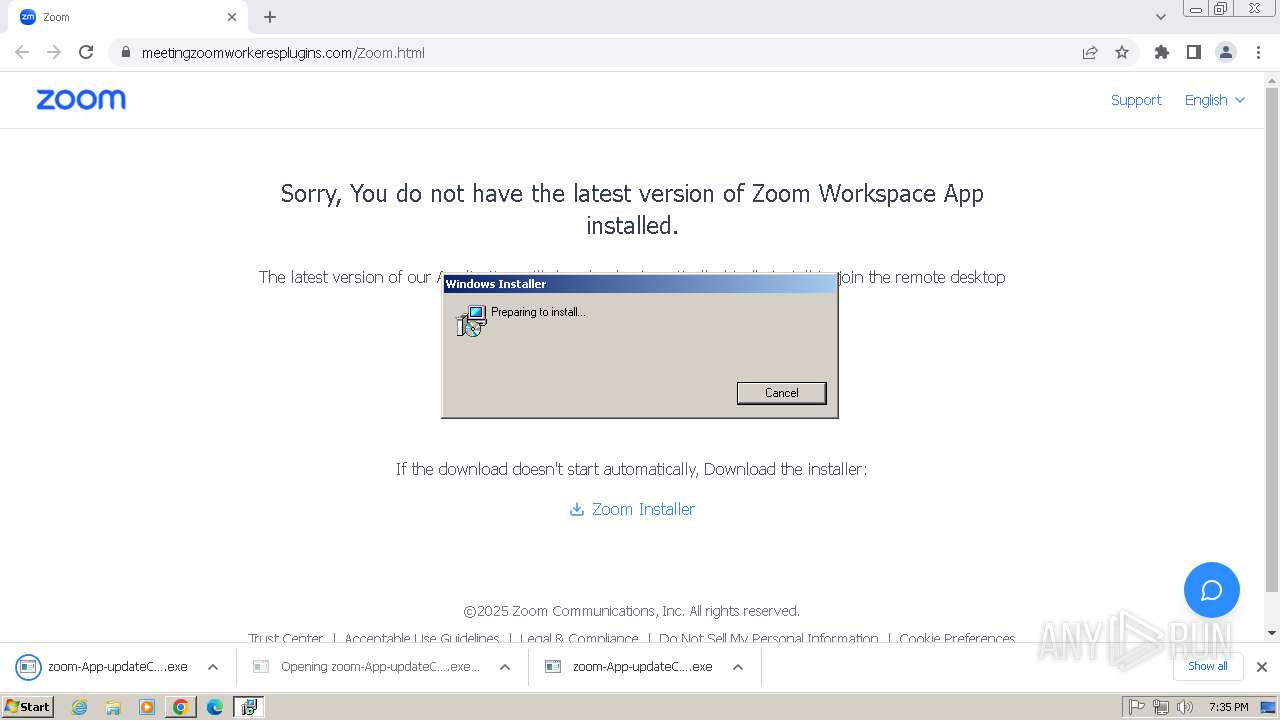Click Show all downloads button

1208,666
